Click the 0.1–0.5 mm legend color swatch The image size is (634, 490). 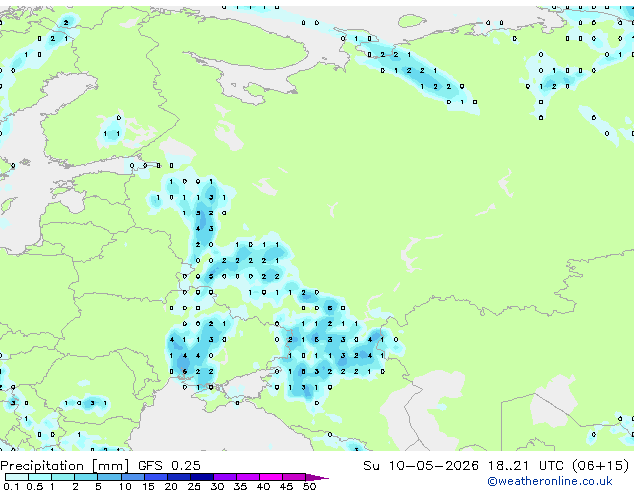pyautogui.click(x=17, y=477)
